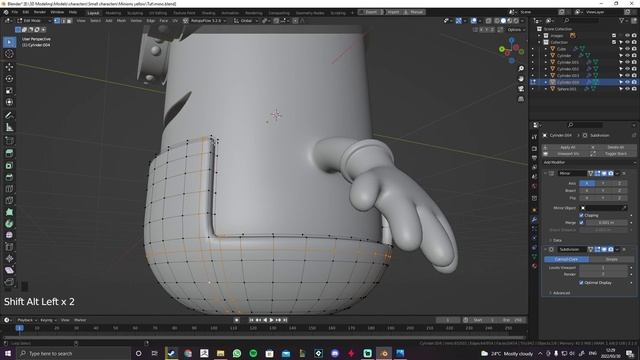Select the Shrink/Fatten tool
This screenshot has height=360, width=640.
(x=9, y=258)
